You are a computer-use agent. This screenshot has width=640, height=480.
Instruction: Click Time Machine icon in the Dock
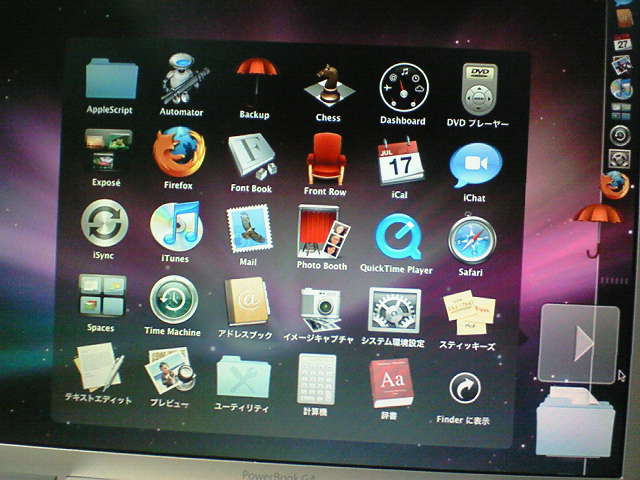pos(620,135)
